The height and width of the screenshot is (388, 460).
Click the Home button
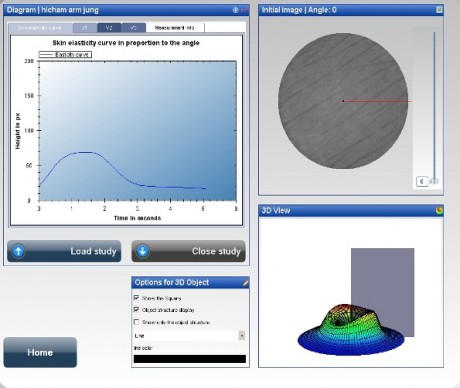coord(40,352)
